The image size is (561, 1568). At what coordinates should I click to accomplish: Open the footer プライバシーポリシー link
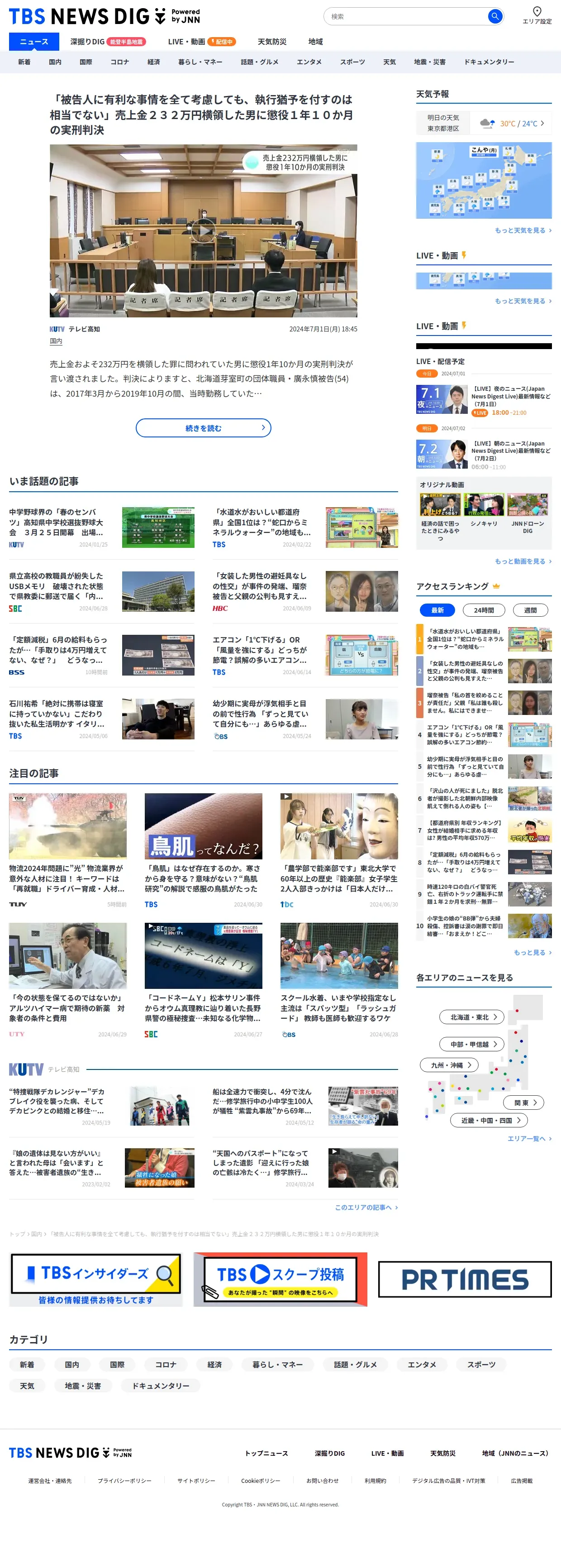(125, 1480)
